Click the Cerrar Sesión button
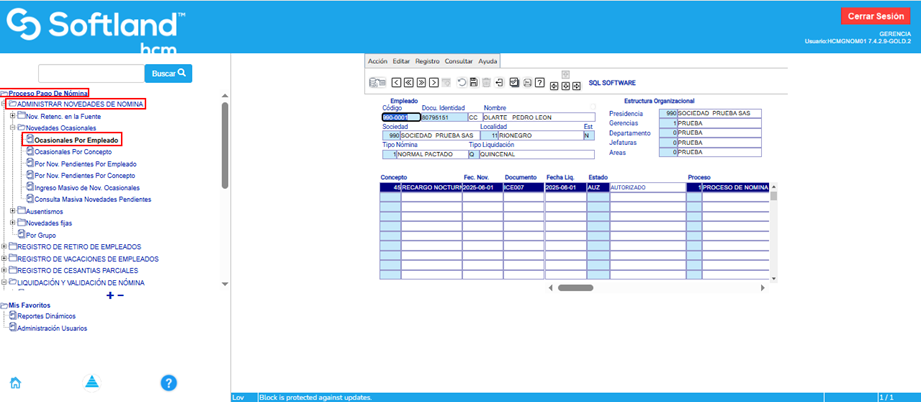The height and width of the screenshot is (402, 921). click(876, 15)
